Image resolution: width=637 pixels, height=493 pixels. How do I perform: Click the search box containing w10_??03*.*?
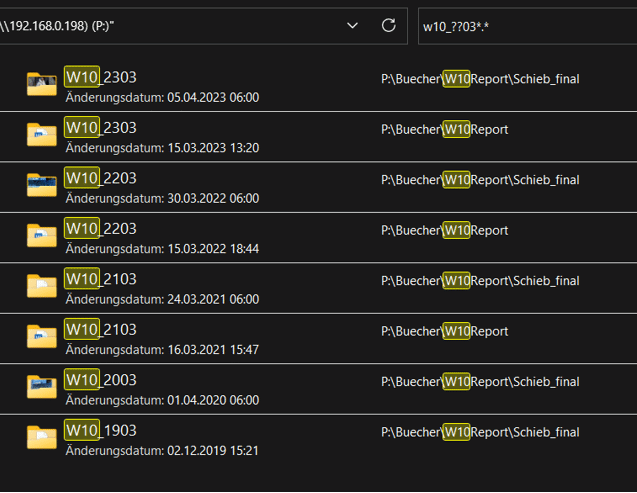click(x=525, y=26)
